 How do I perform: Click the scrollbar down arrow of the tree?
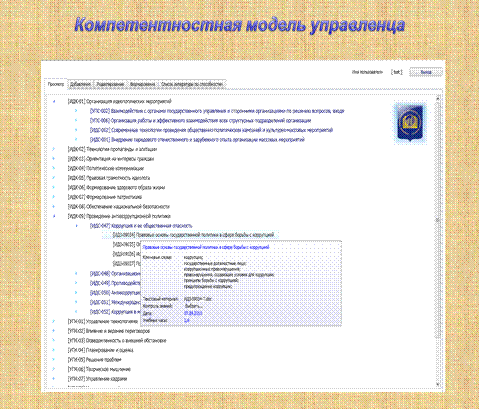click(x=438, y=384)
